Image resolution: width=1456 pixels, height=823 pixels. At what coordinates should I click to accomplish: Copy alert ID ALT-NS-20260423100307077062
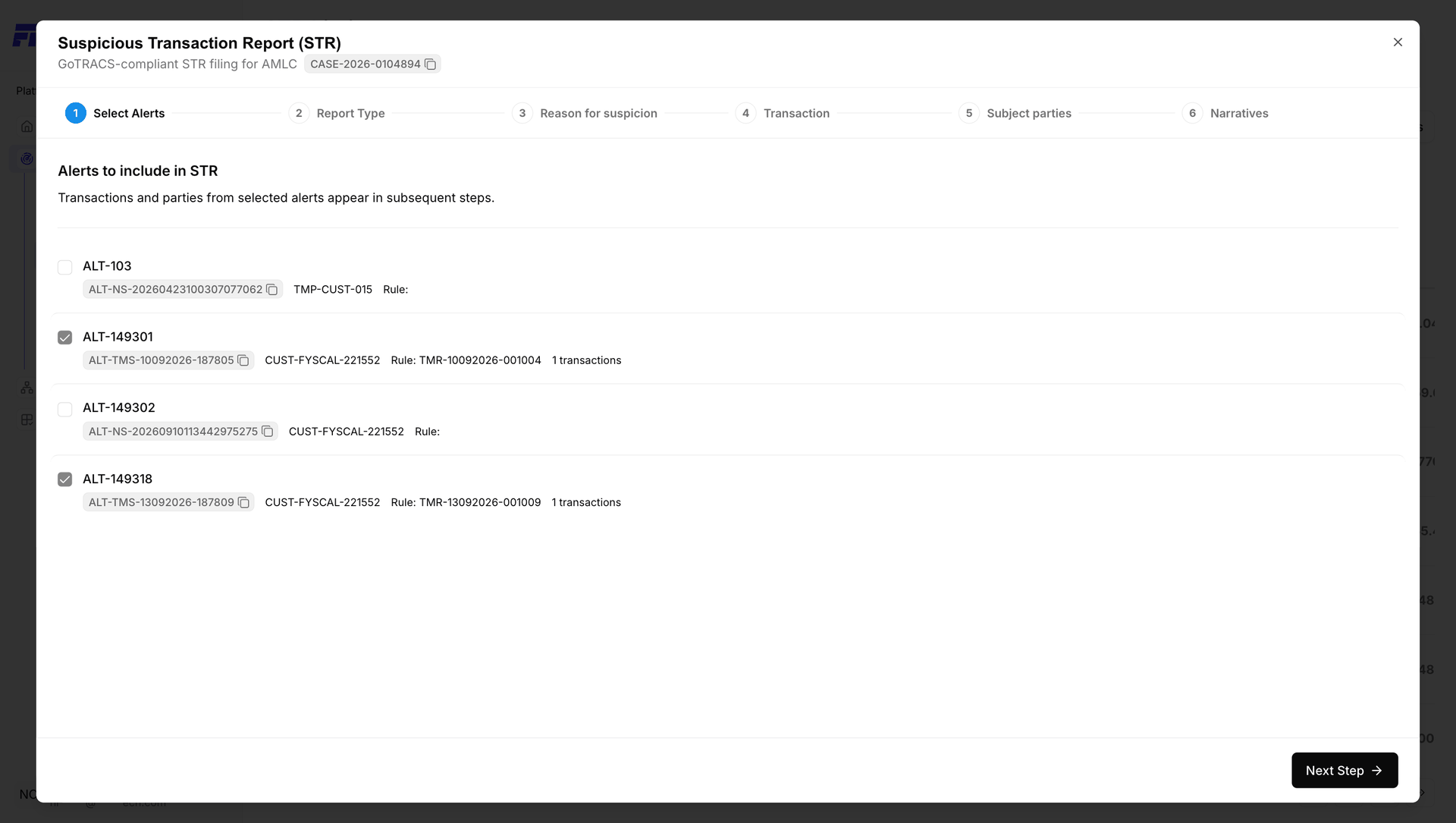click(271, 290)
